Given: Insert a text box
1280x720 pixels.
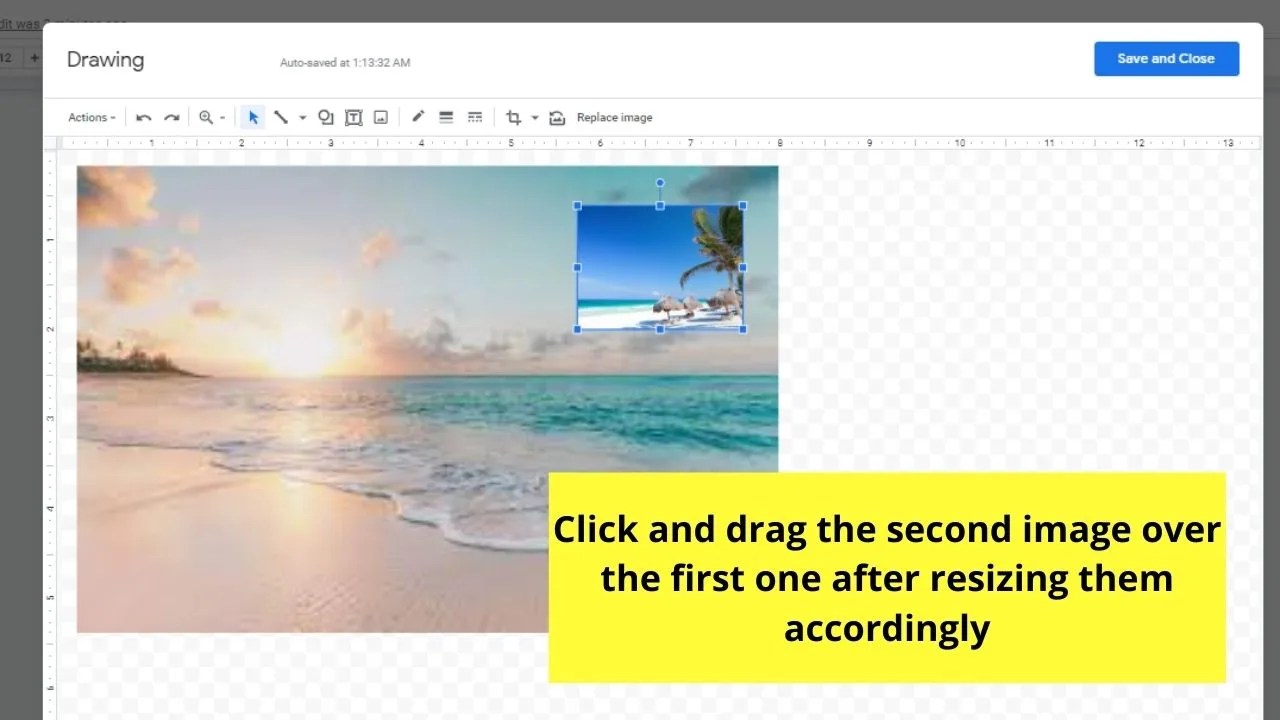Looking at the screenshot, I should (x=353, y=117).
